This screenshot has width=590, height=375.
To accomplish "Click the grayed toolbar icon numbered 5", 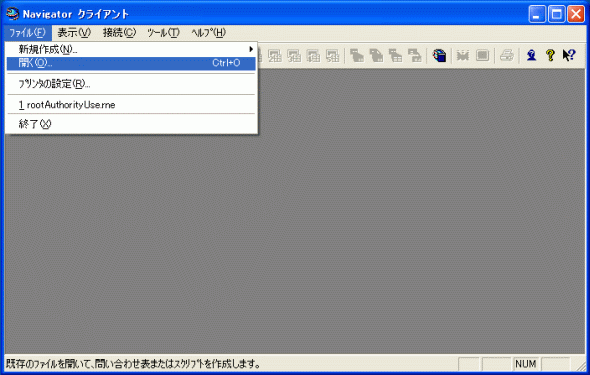I will [332, 56].
